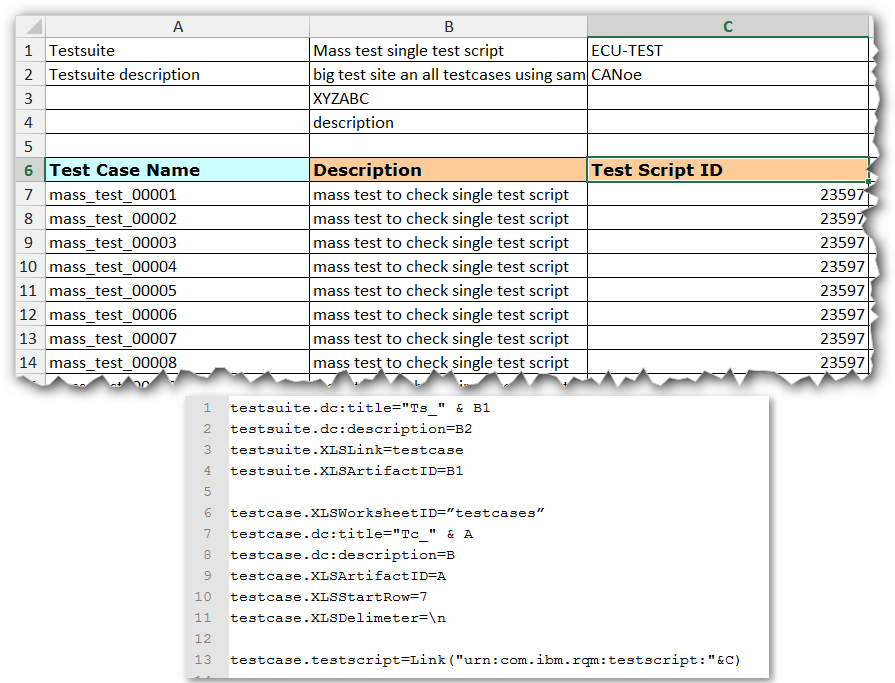
Task: Select cell containing 'ECU-TEST'
Action: point(727,50)
